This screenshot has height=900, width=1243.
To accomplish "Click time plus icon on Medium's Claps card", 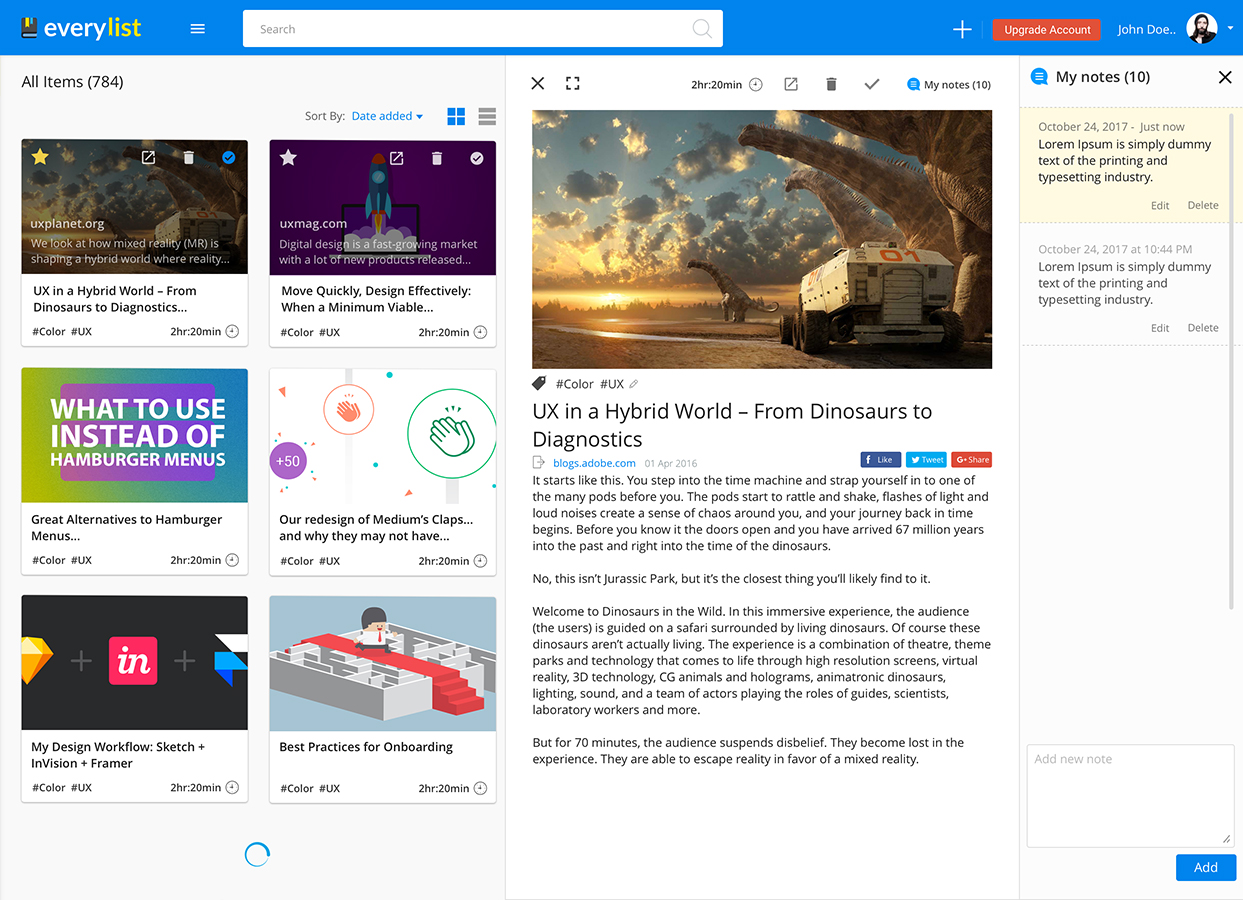I will 480,561.
